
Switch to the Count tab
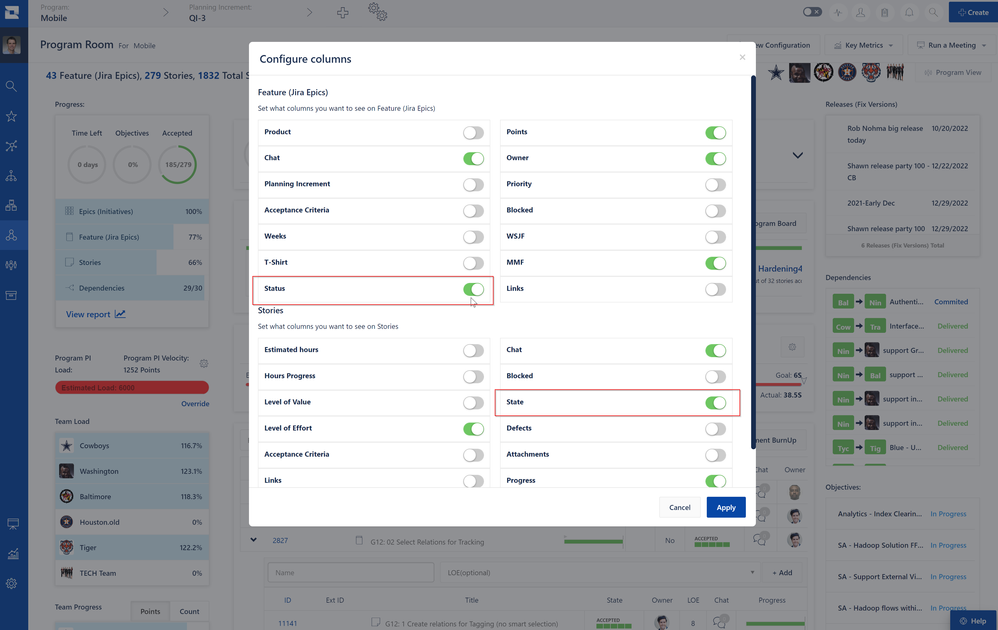point(189,611)
